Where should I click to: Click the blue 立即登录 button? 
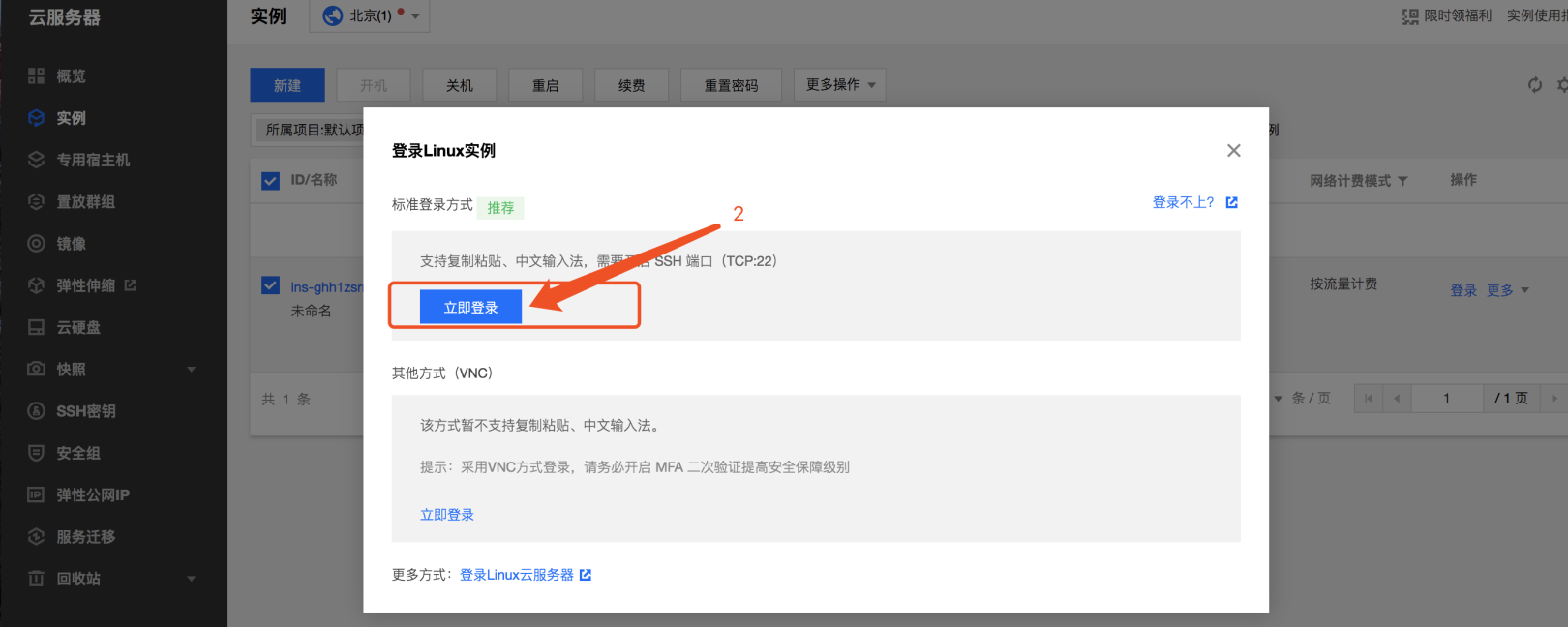tap(470, 307)
